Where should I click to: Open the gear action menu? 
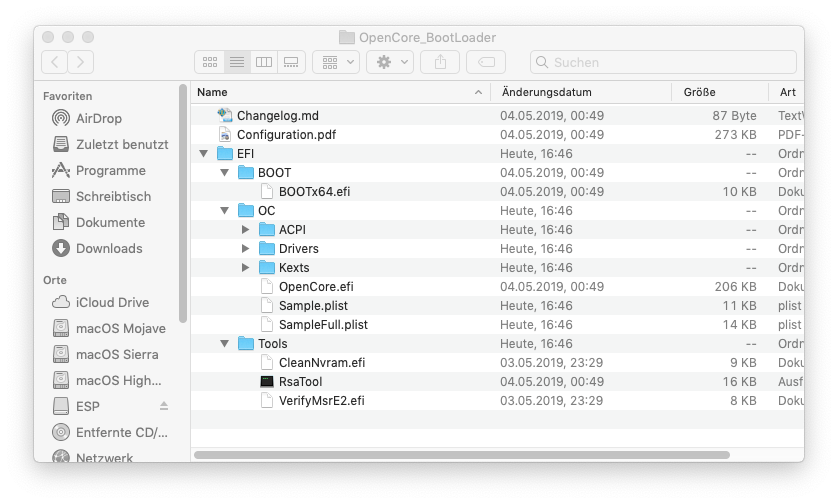pos(390,62)
